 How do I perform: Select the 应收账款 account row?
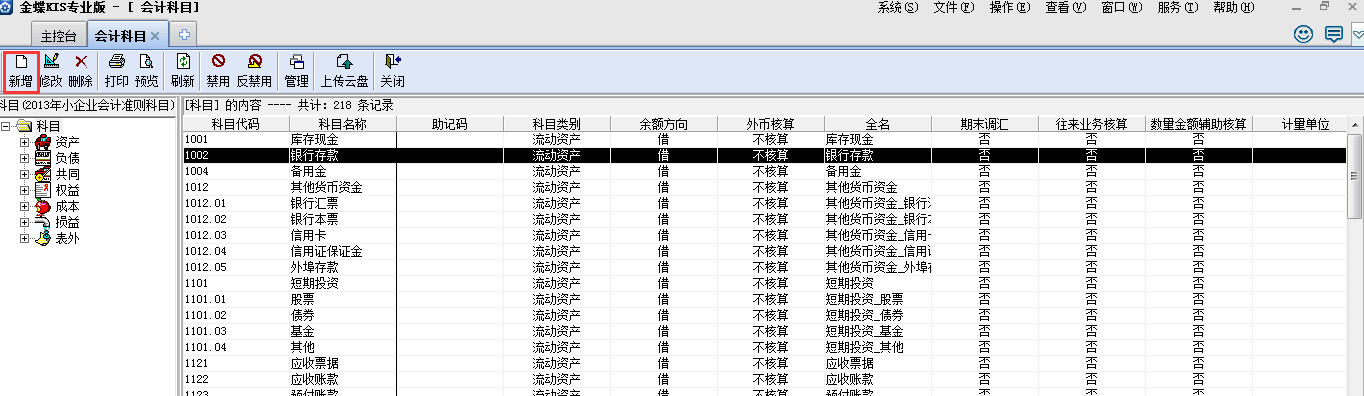pos(765,379)
